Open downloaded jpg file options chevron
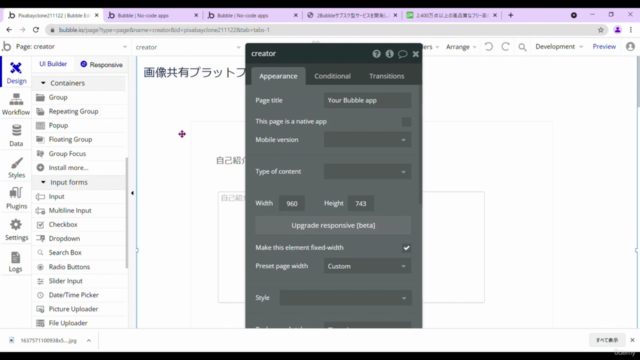 (x=89, y=340)
